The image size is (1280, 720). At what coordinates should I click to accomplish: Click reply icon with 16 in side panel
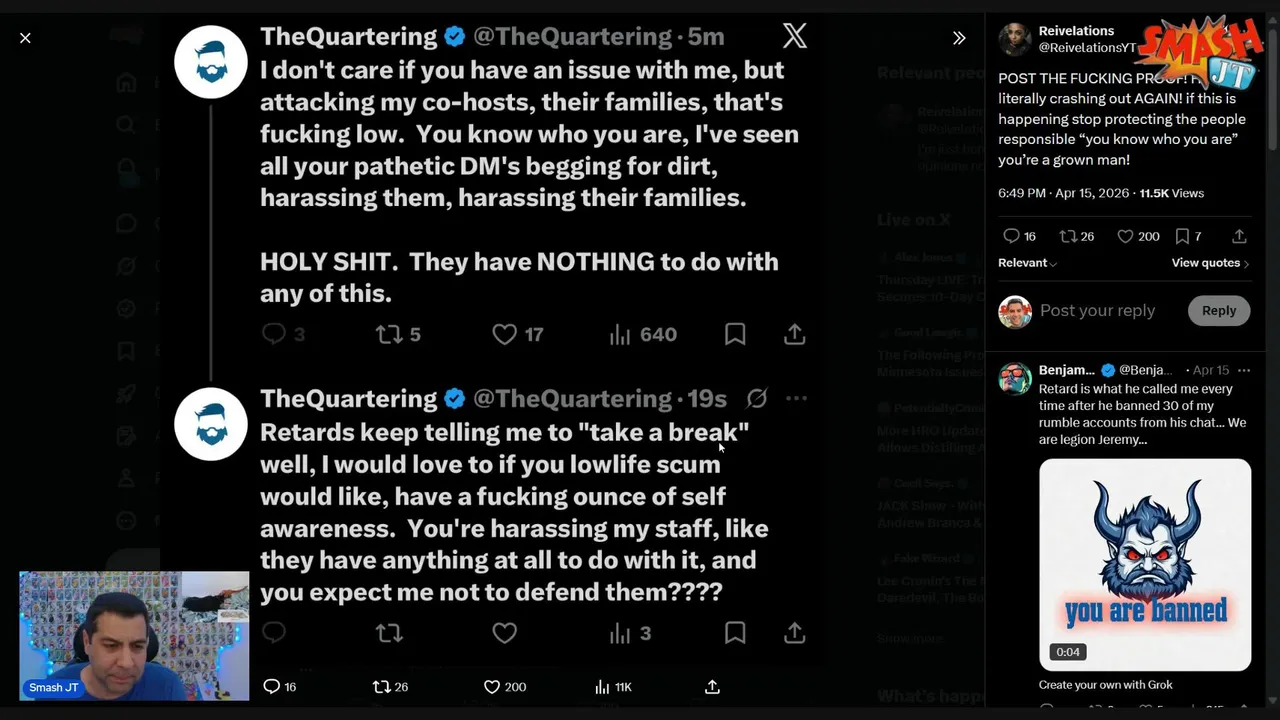point(1012,236)
